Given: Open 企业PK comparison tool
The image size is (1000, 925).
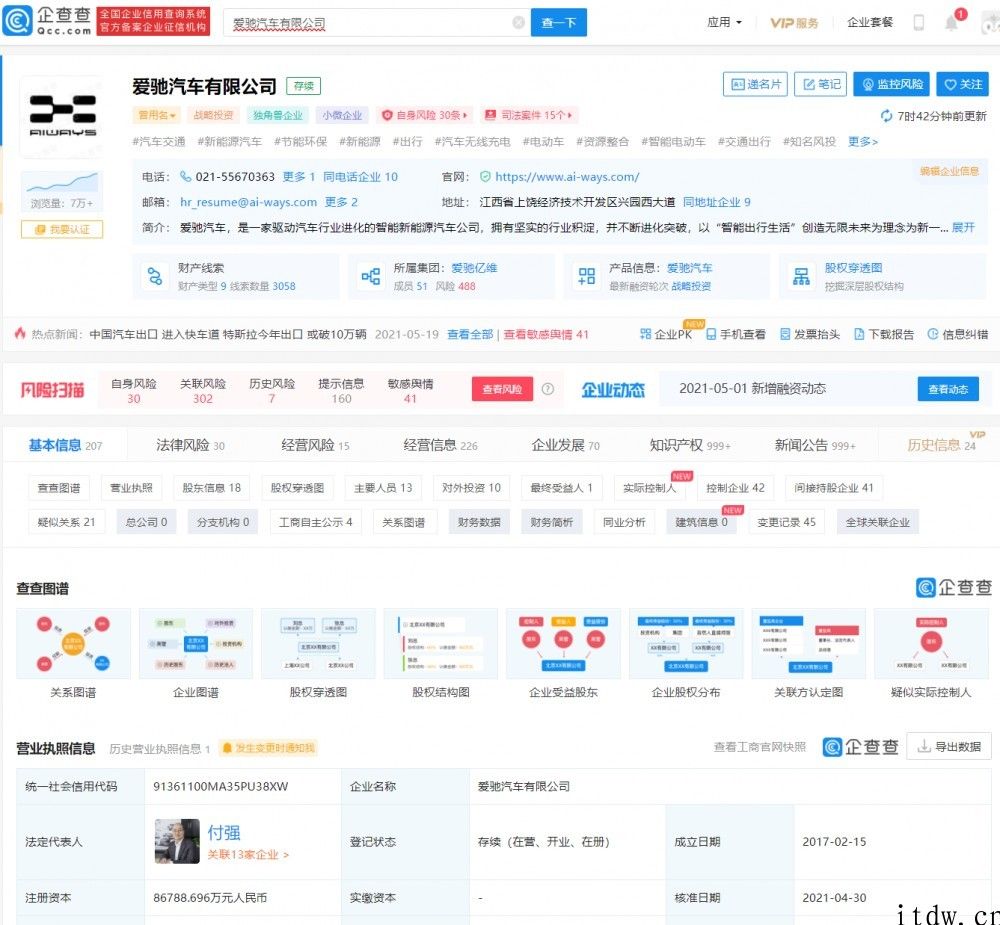Looking at the screenshot, I should [666, 334].
